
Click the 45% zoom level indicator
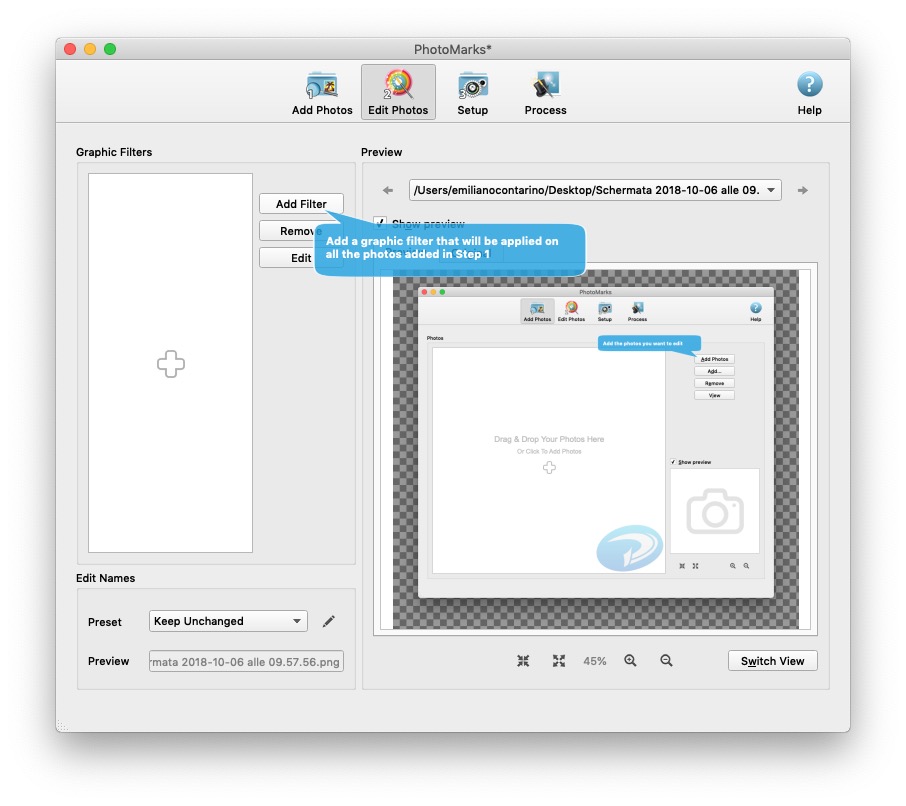click(594, 660)
